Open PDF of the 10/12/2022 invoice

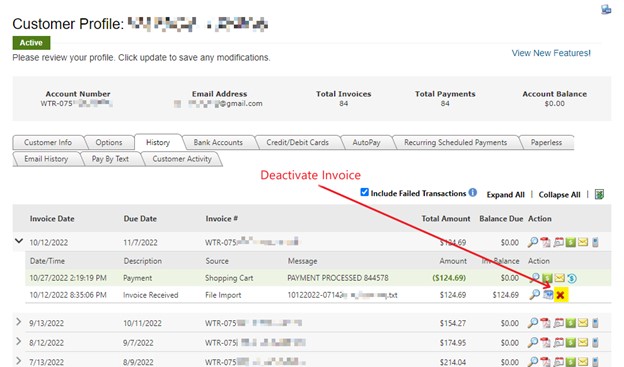(545, 242)
